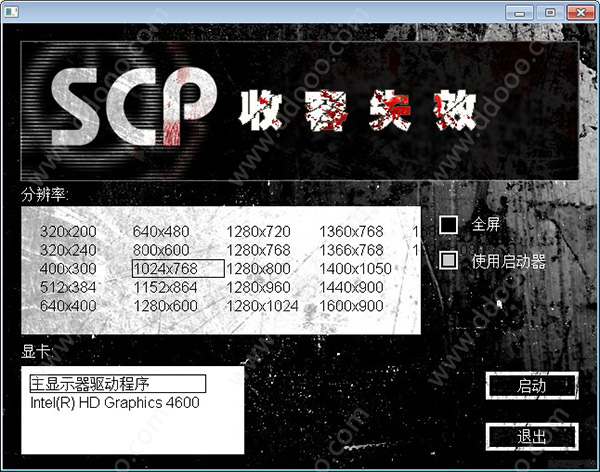Select resolution 1360x768

(x=351, y=232)
